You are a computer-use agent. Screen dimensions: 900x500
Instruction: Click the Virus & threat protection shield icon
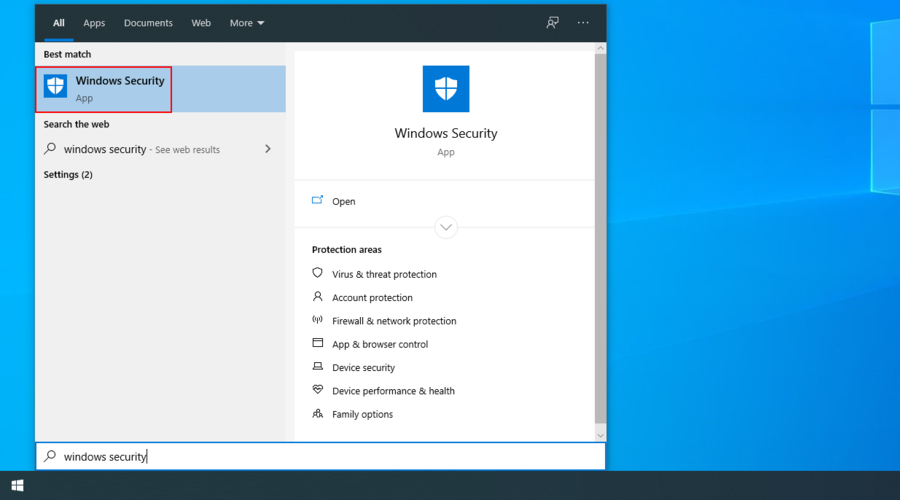(318, 273)
